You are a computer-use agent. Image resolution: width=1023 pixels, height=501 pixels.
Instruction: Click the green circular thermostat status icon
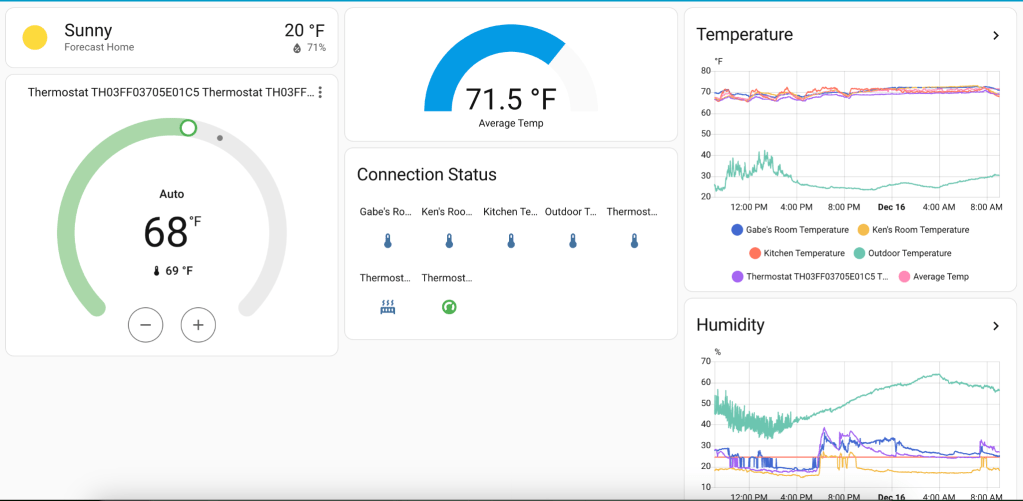[x=449, y=307]
